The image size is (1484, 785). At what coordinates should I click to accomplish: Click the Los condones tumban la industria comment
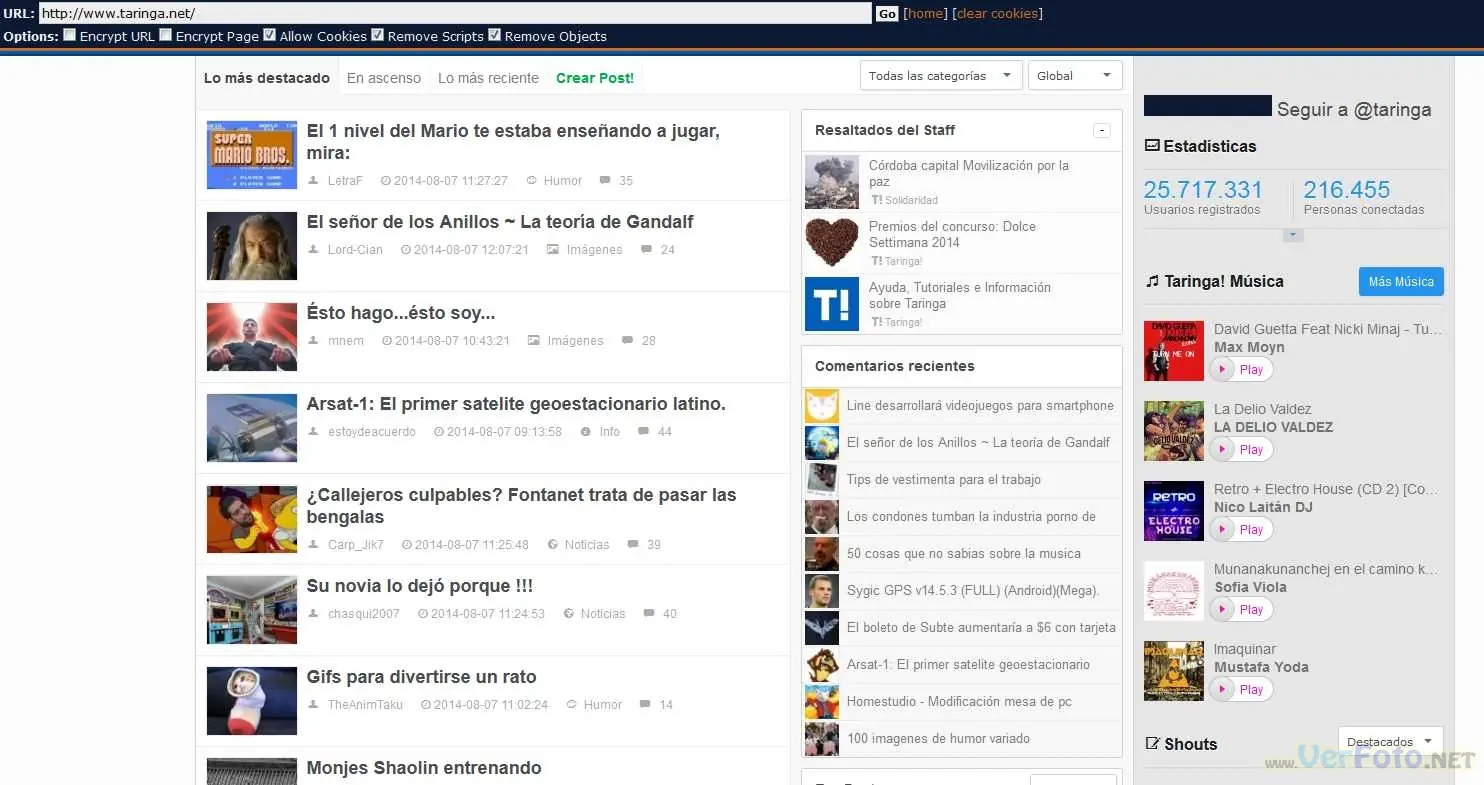coord(971,517)
